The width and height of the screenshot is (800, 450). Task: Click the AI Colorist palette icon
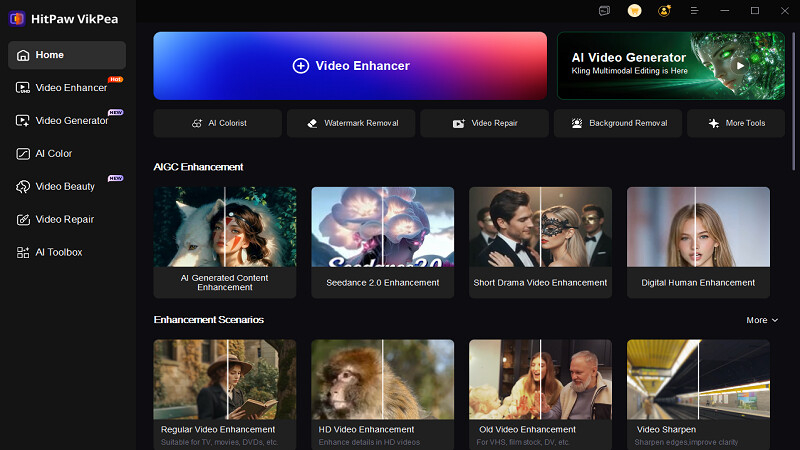[x=197, y=123]
